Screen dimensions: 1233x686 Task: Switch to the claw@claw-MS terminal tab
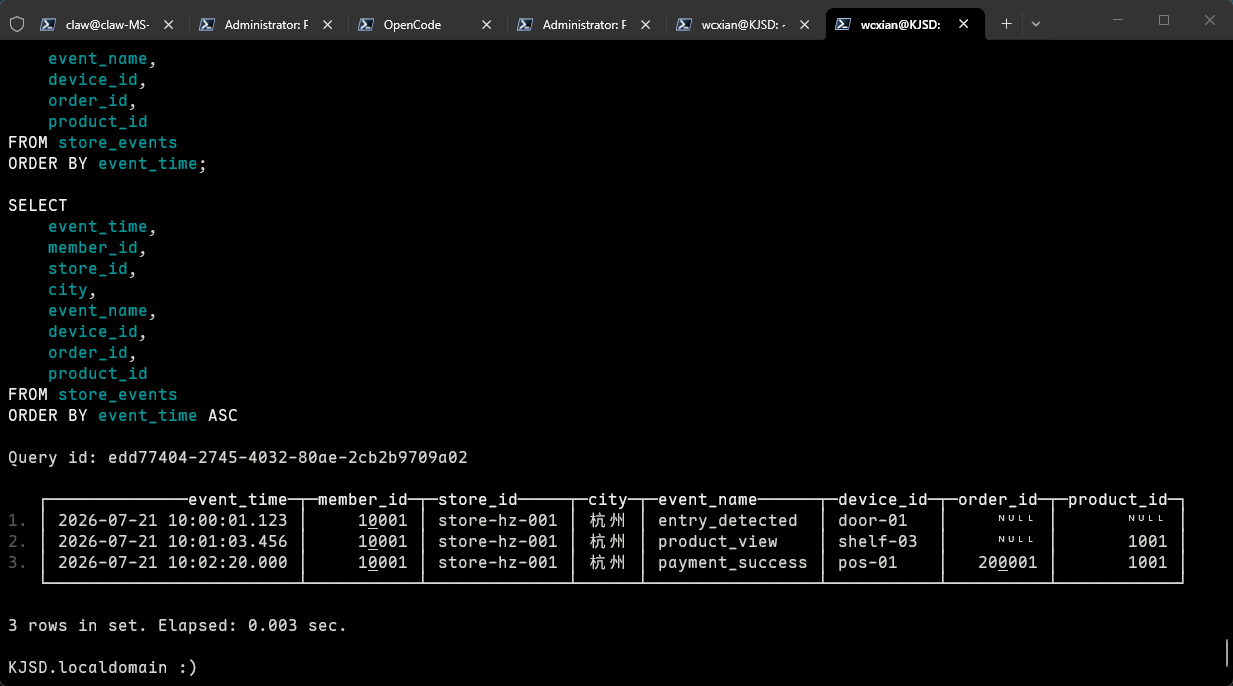click(x=108, y=24)
